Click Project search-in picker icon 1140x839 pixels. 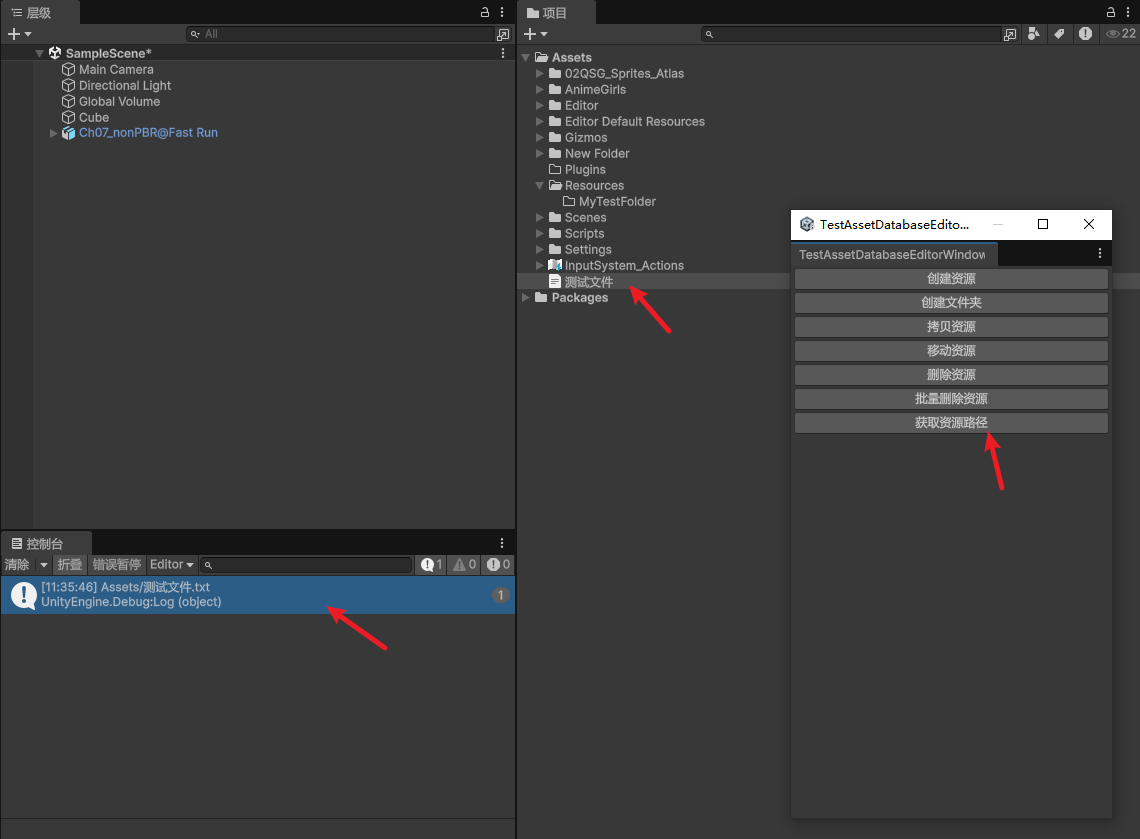(x=1010, y=34)
